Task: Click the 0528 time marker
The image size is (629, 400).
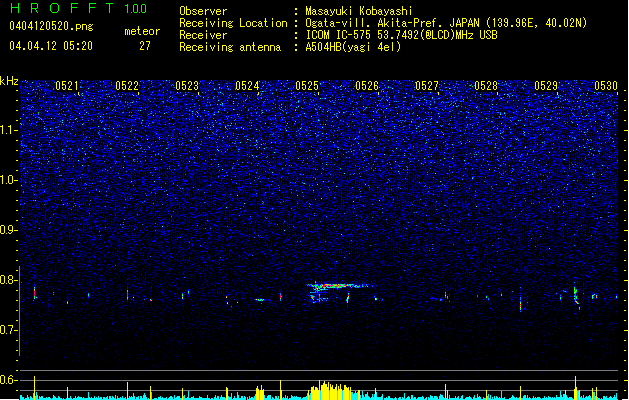Action: click(486, 86)
